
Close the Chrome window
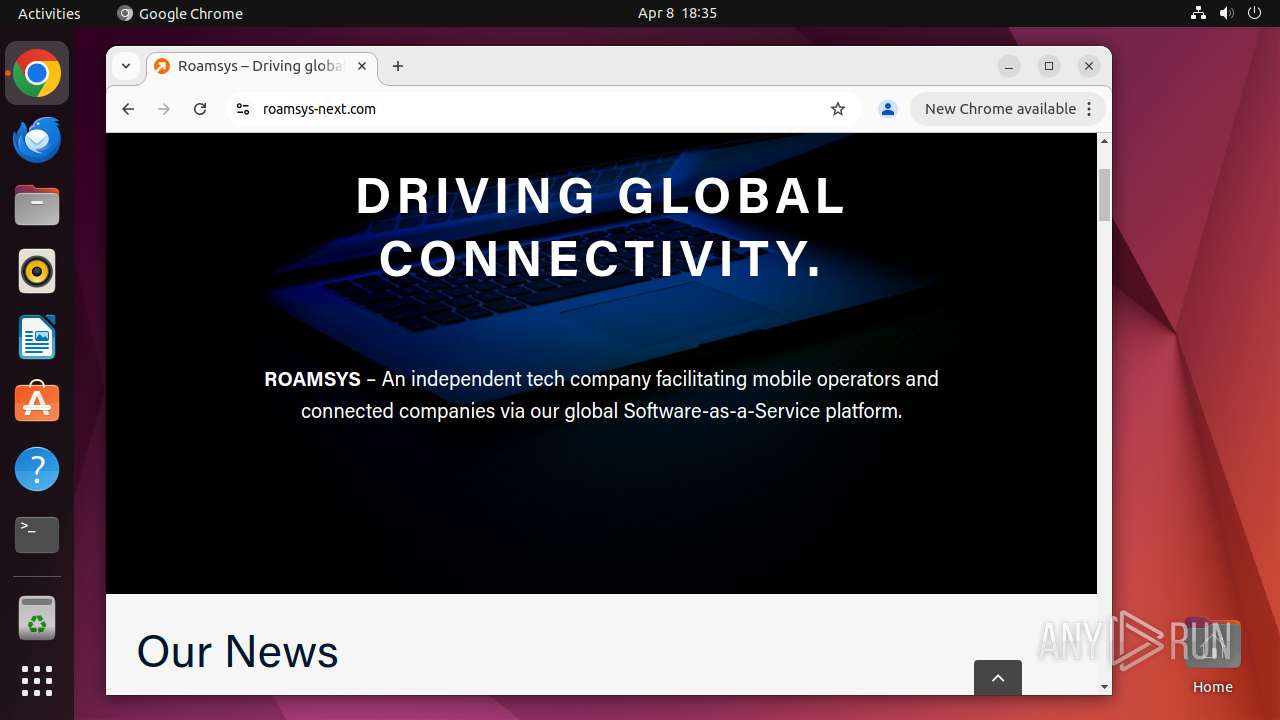(1089, 66)
